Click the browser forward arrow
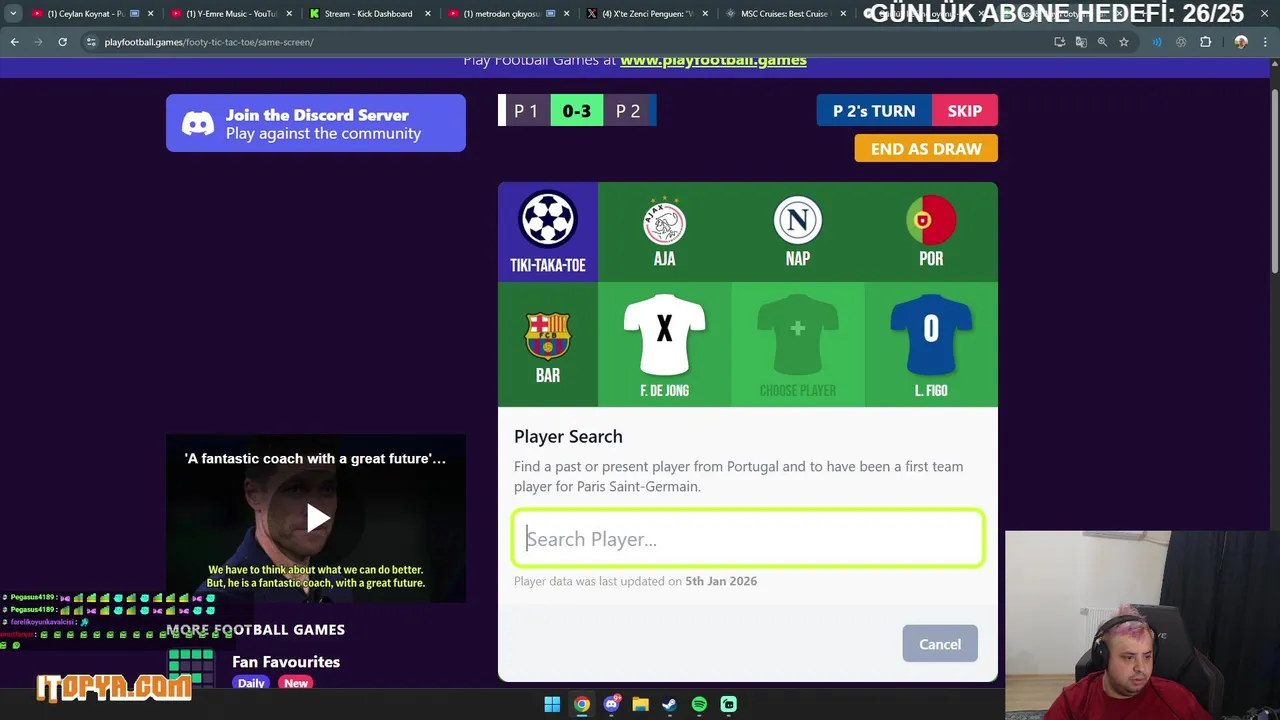Viewport: 1280px width, 720px height. 39,42
